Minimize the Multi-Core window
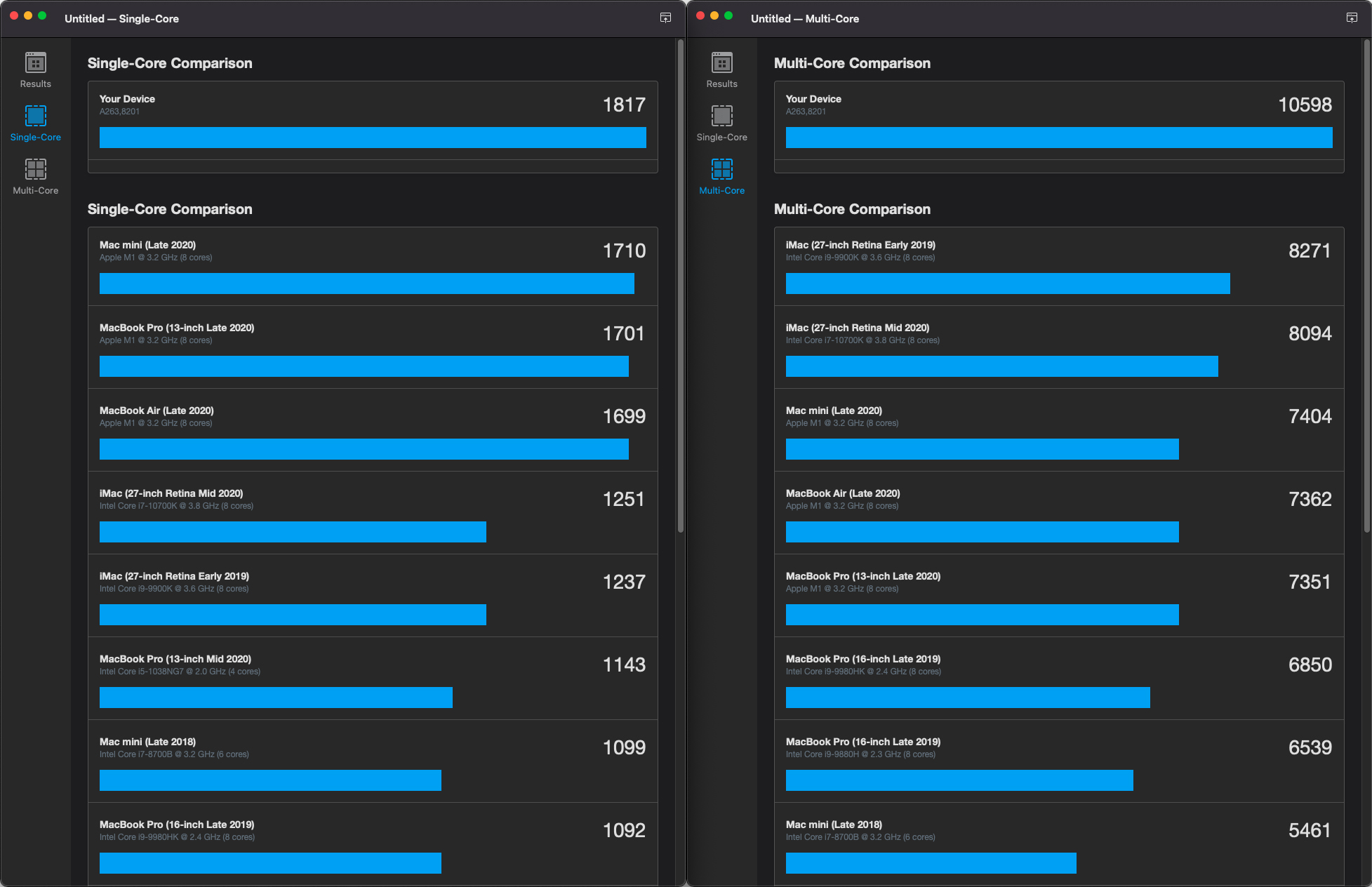Screen dimensions: 1372x887 714,15
